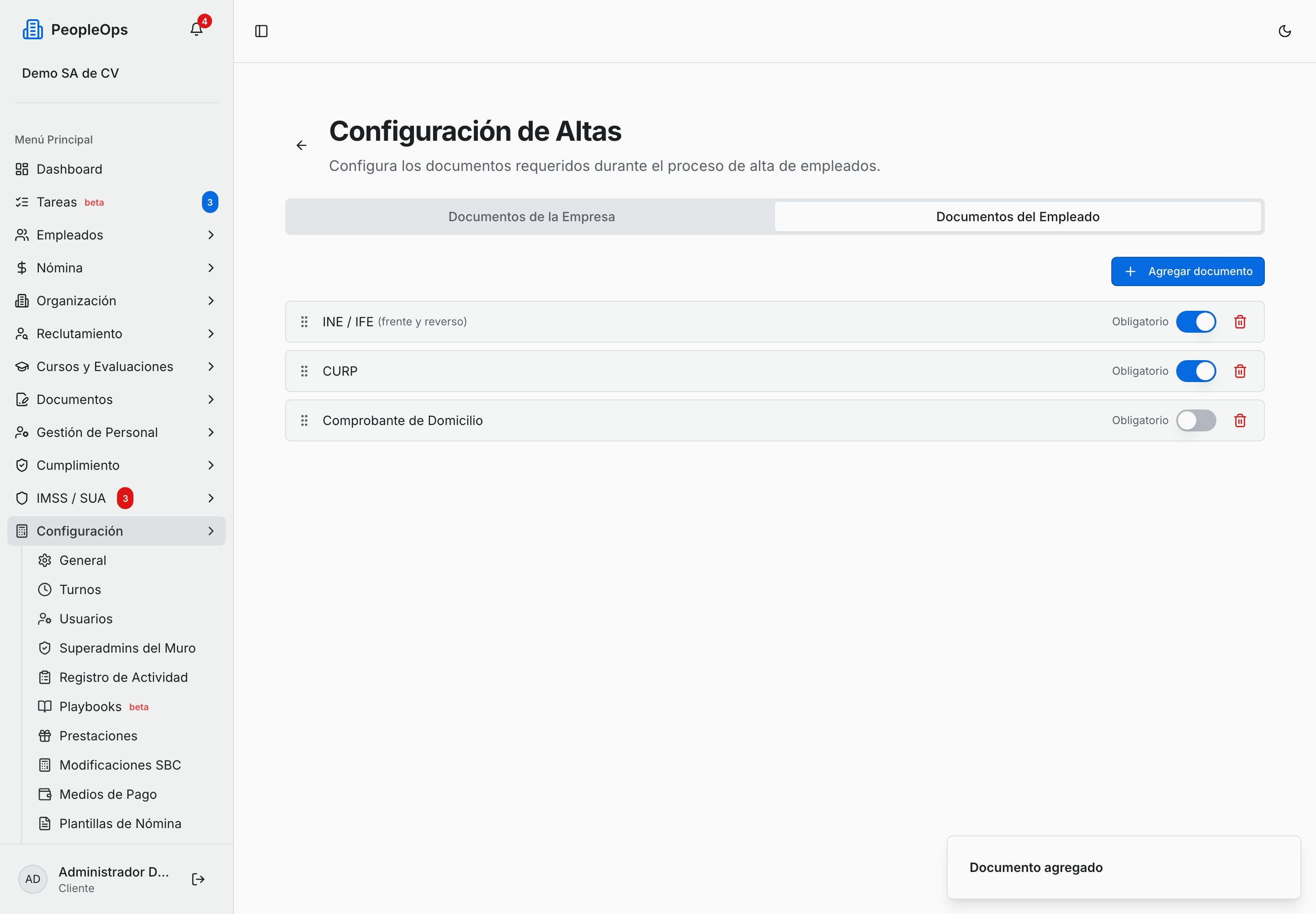Click the Tareas blue counter badge 3
The width and height of the screenshot is (1316, 914).
click(210, 202)
